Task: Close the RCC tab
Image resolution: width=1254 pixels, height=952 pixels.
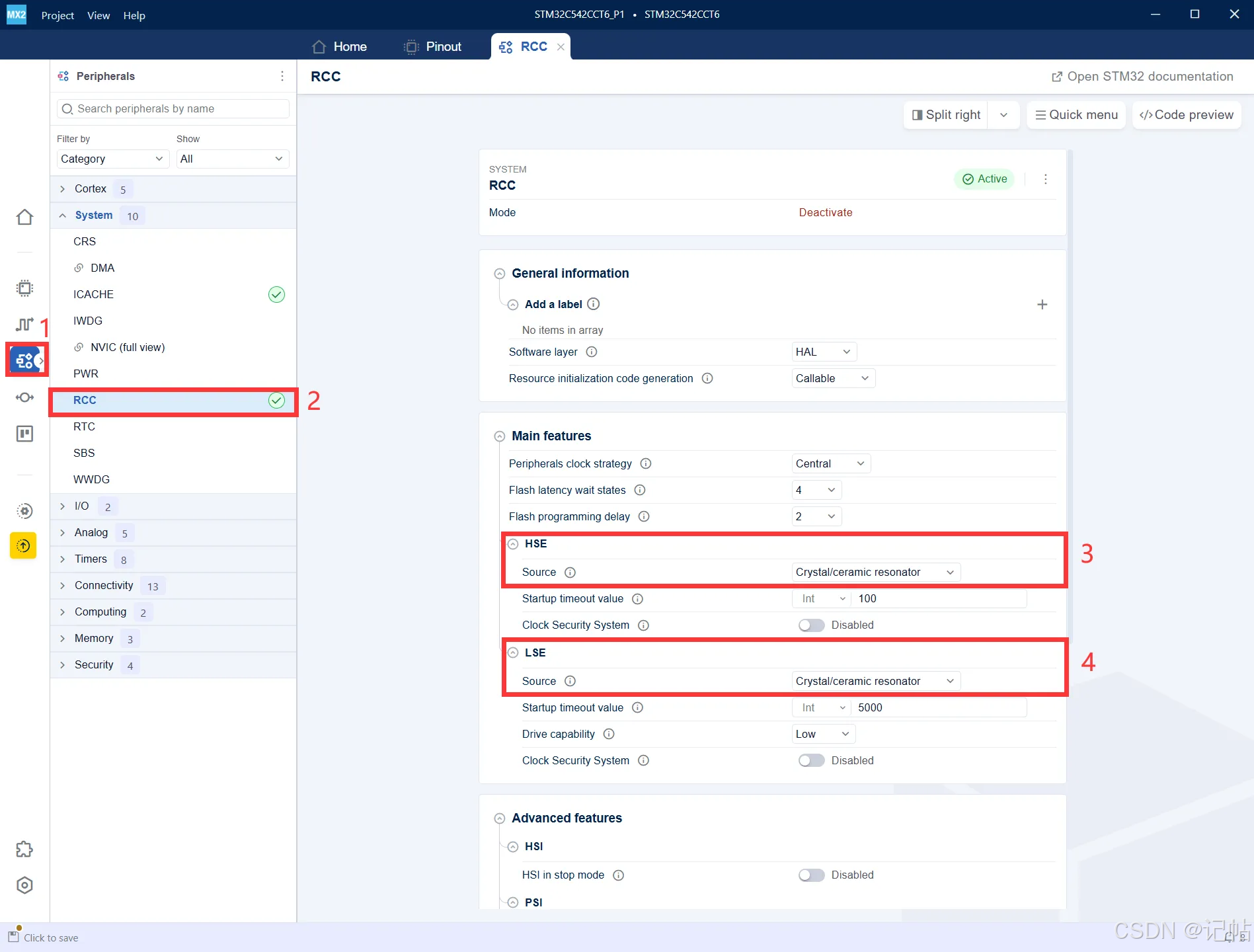Action: point(561,47)
